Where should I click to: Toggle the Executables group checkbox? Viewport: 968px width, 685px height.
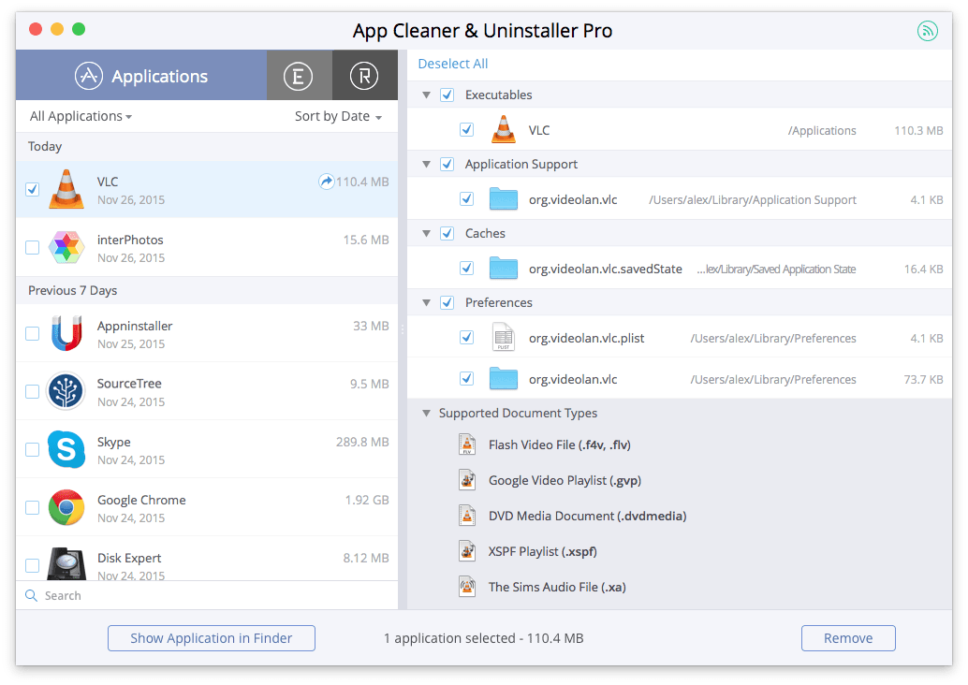click(x=447, y=95)
